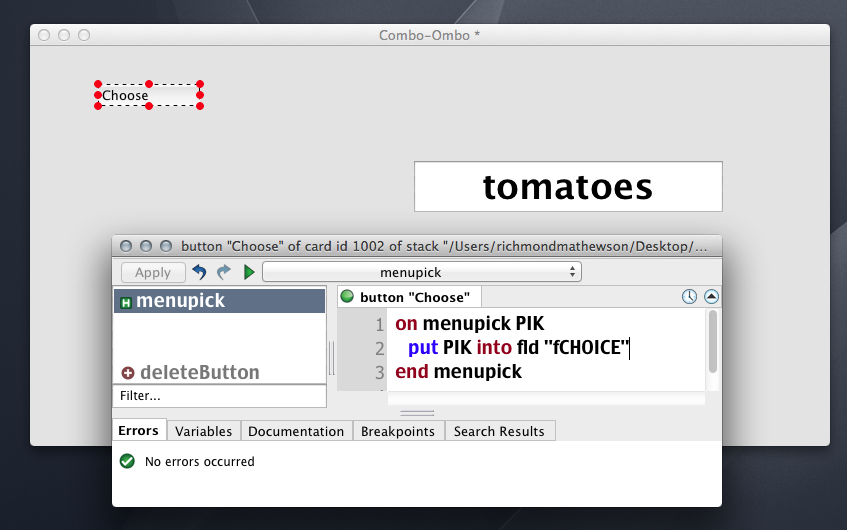The image size is (847, 530).
Task: Click the redo arrow in script editor
Action: [x=224, y=272]
